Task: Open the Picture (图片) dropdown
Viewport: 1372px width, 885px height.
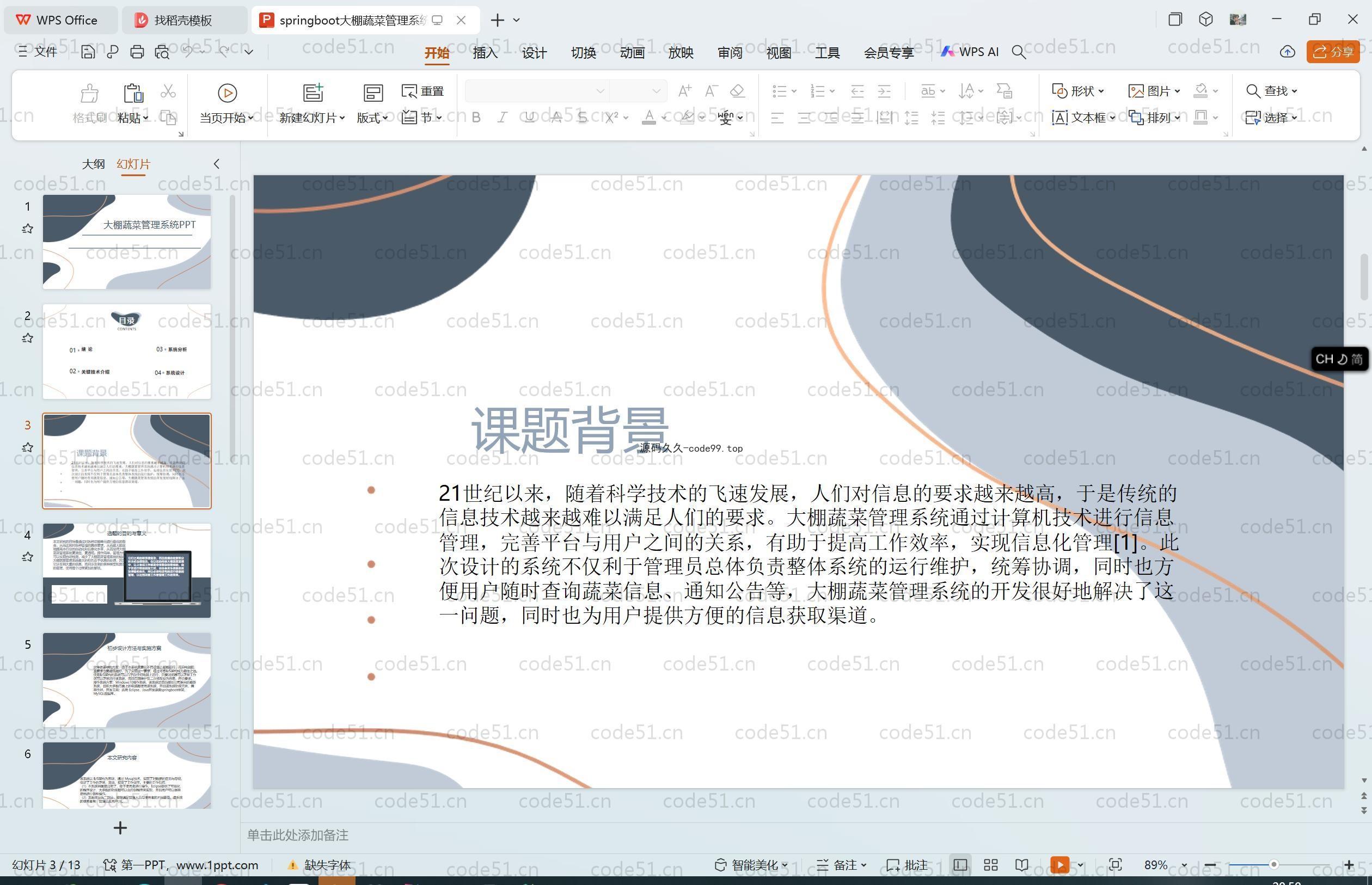Action: [x=1154, y=91]
